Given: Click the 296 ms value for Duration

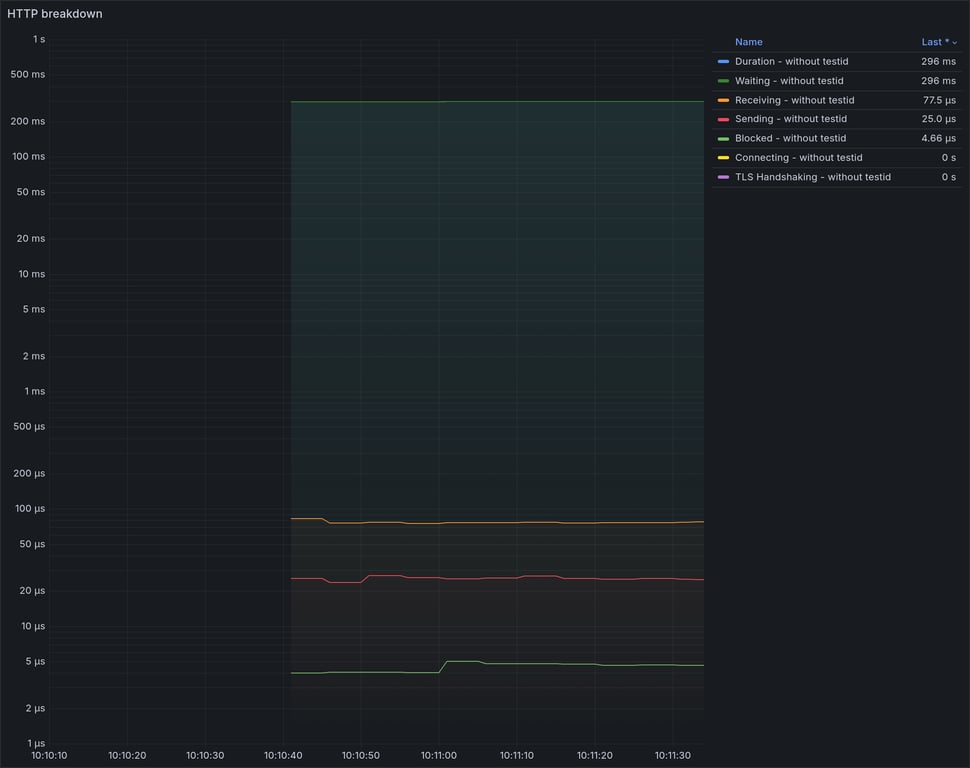Looking at the screenshot, I should click(x=938, y=61).
